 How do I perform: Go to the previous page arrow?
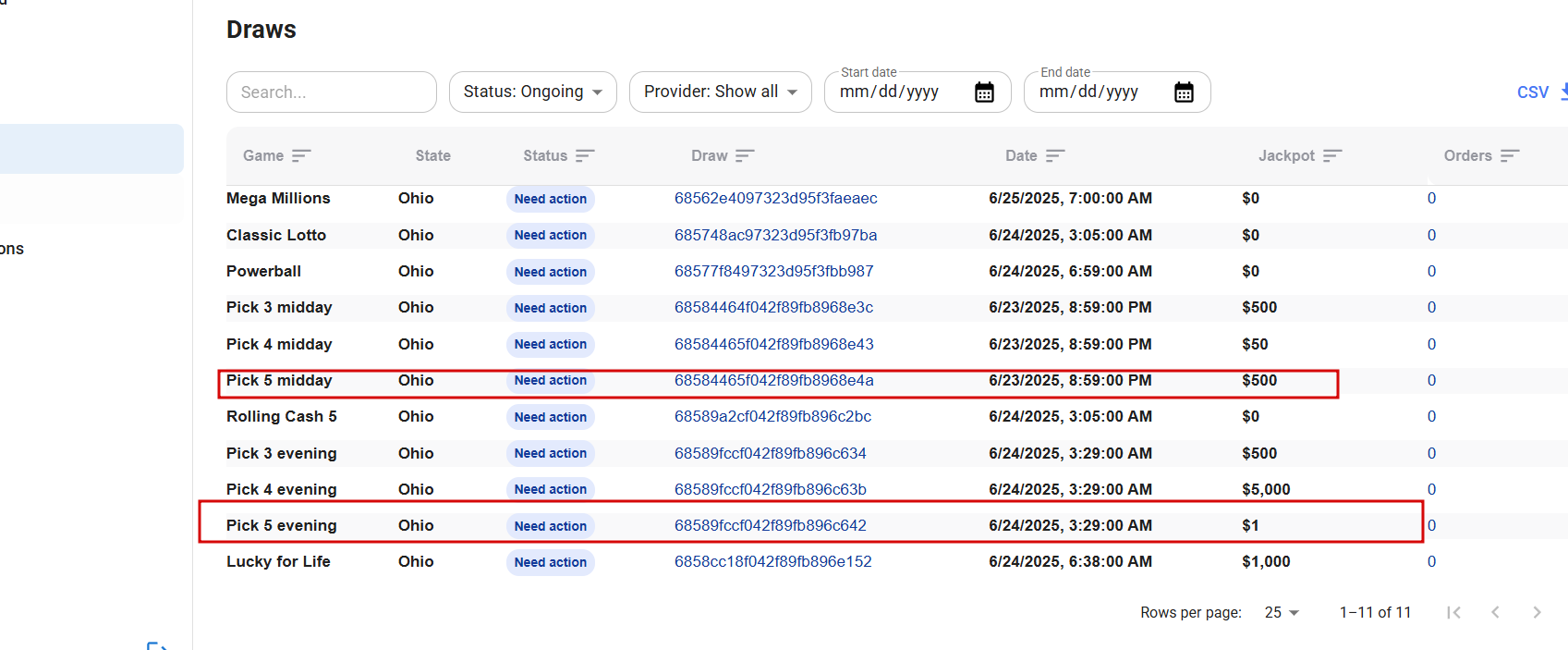pyautogui.click(x=1495, y=612)
